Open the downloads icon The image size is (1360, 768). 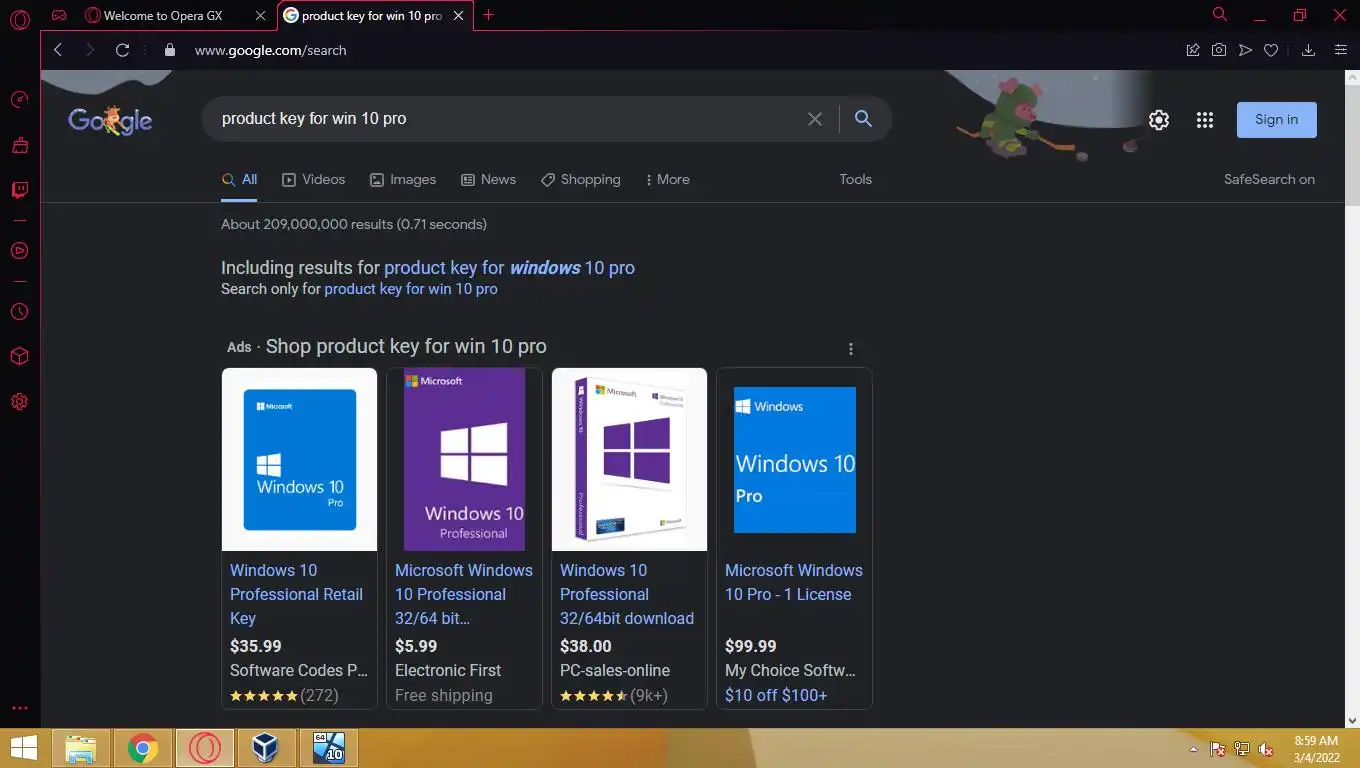1308,50
